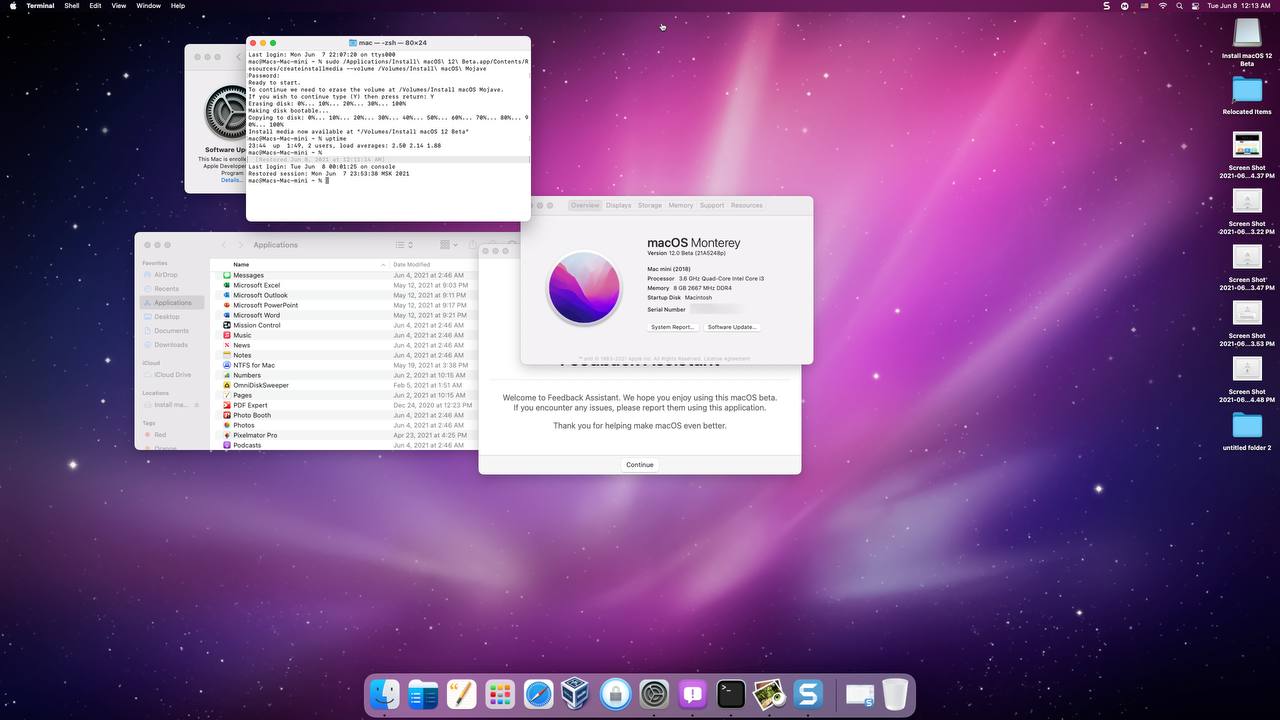
Task: Select Mission Control in Applications list
Action: point(344,325)
